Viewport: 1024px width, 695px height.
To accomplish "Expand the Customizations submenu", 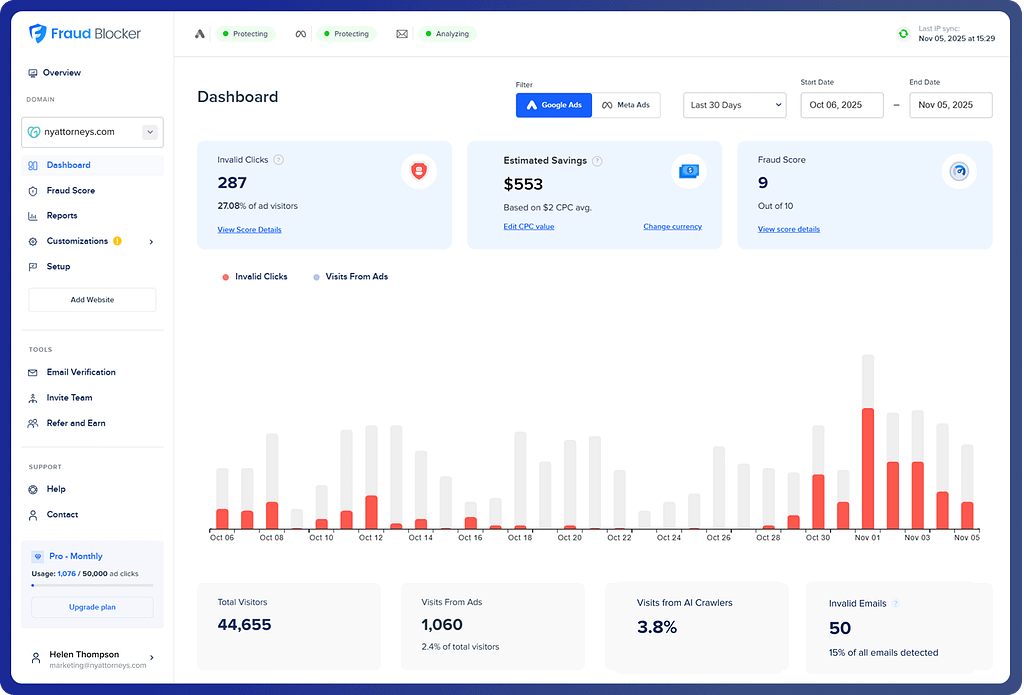I will [x=151, y=242].
